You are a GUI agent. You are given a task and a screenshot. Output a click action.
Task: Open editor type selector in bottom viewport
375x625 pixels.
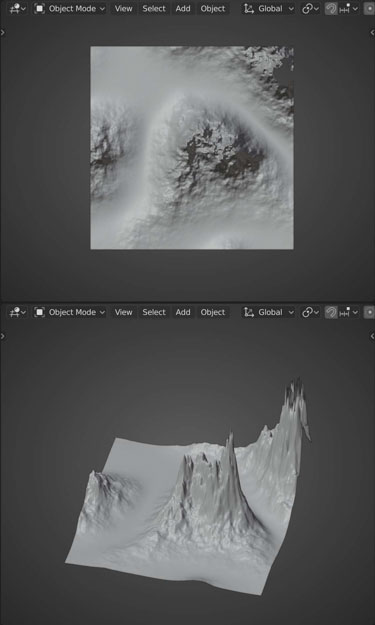click(x=18, y=312)
